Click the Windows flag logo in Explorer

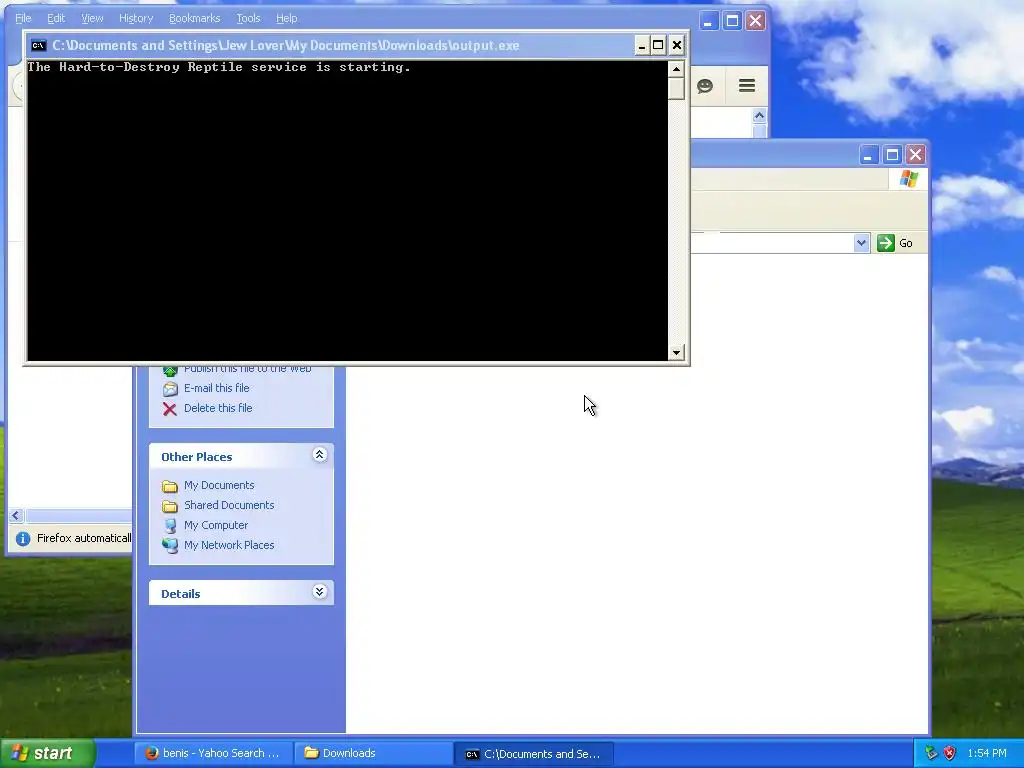(908, 178)
